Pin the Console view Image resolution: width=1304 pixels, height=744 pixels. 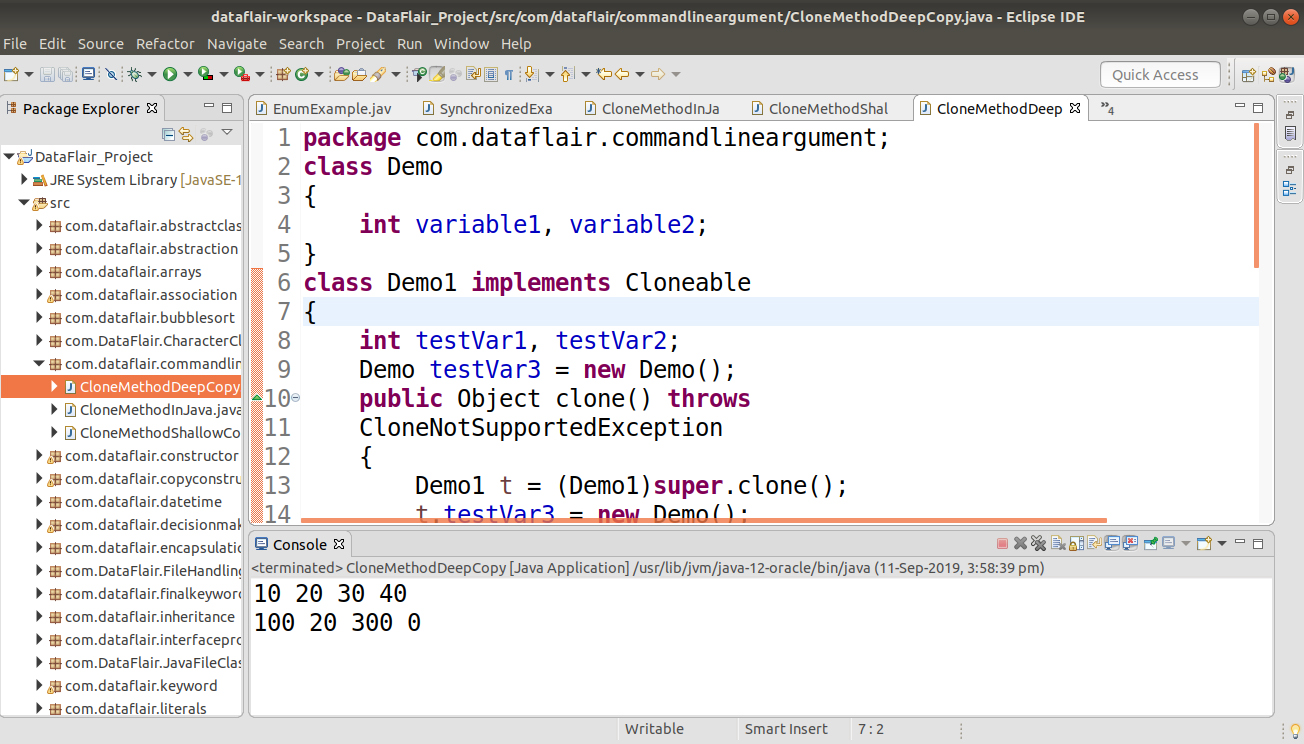(x=1149, y=543)
